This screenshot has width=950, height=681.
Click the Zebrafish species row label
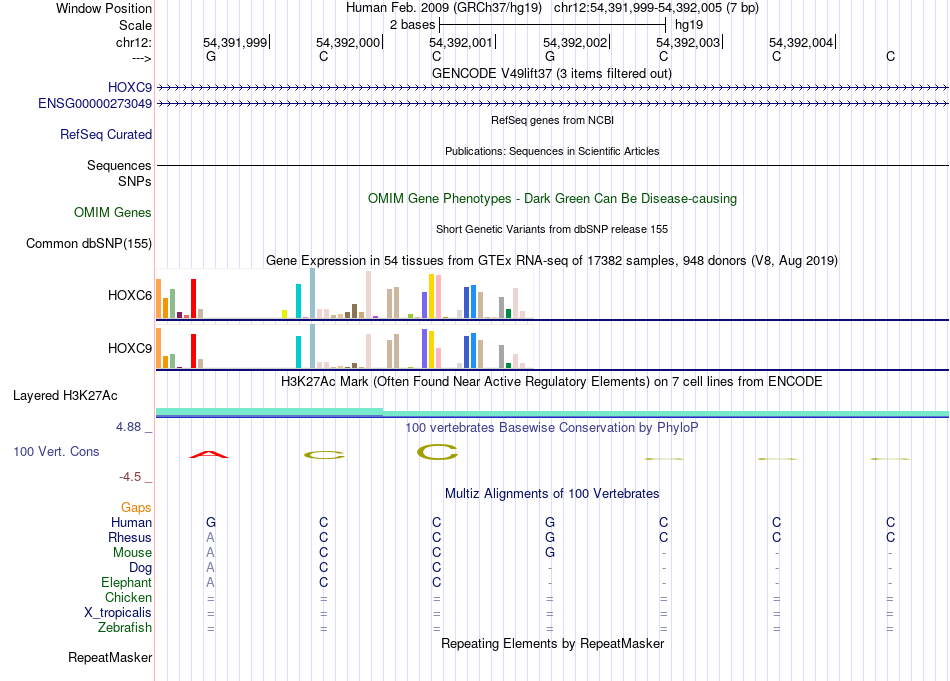point(125,627)
